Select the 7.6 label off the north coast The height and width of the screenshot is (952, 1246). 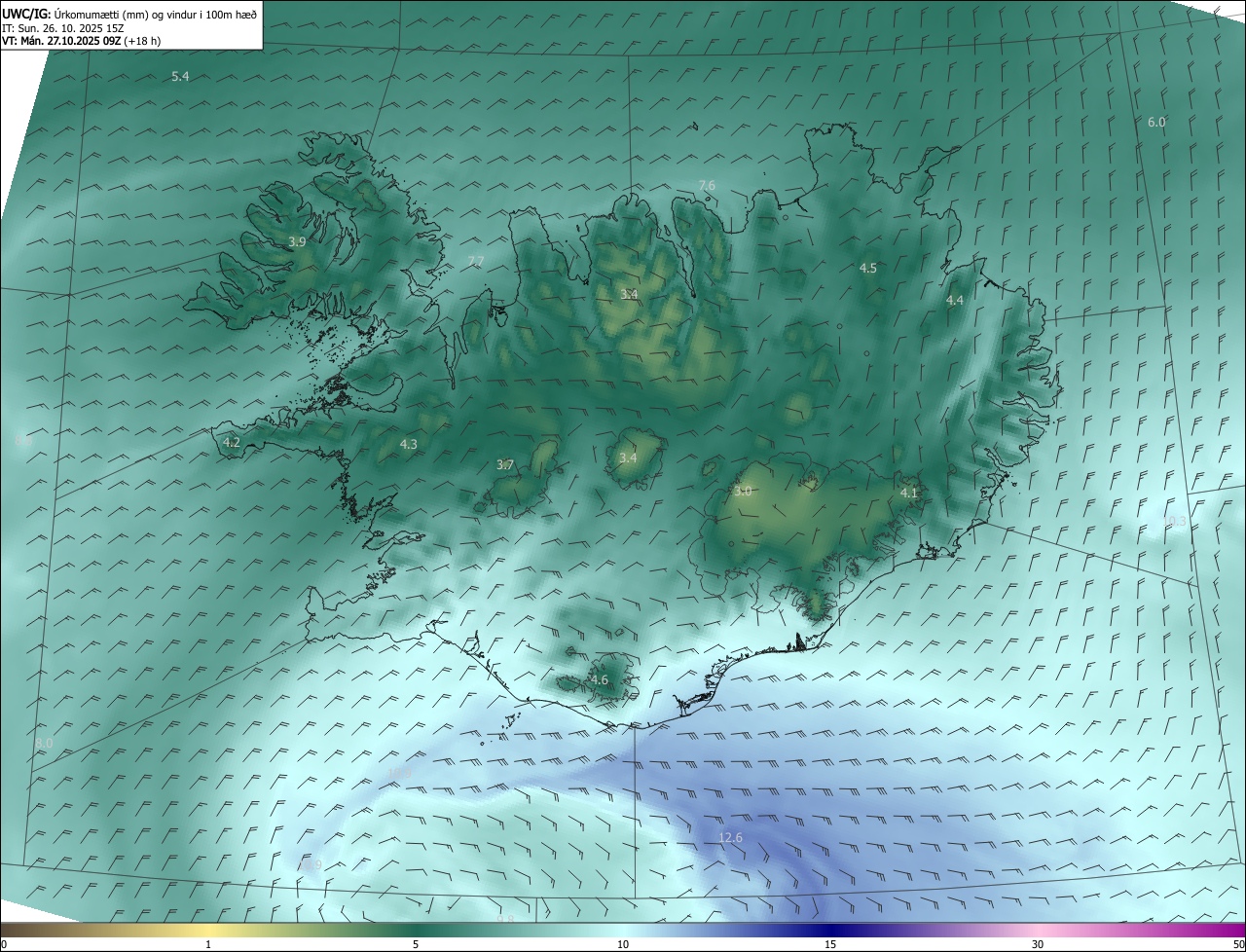(x=707, y=185)
